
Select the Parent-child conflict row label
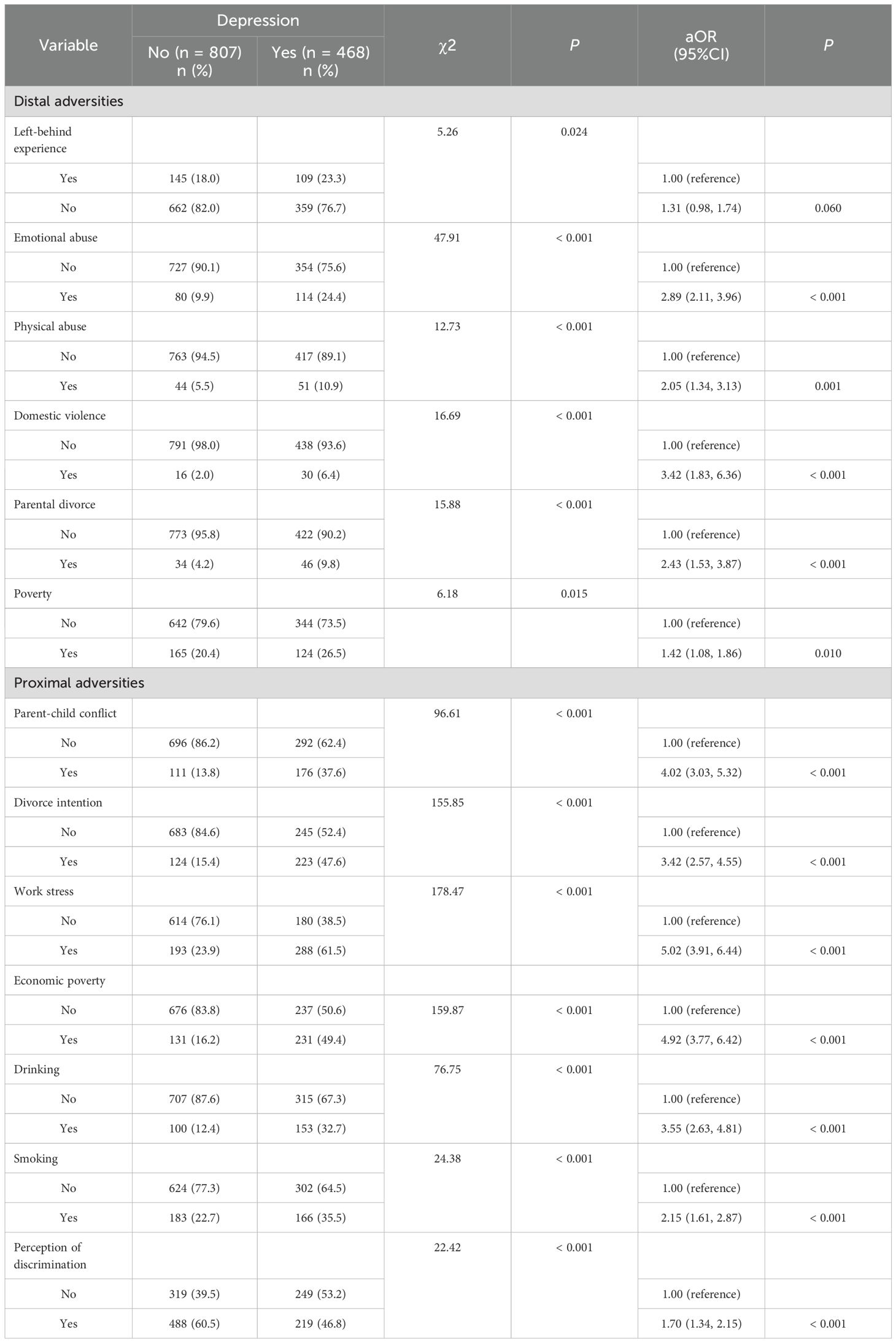click(x=65, y=713)
